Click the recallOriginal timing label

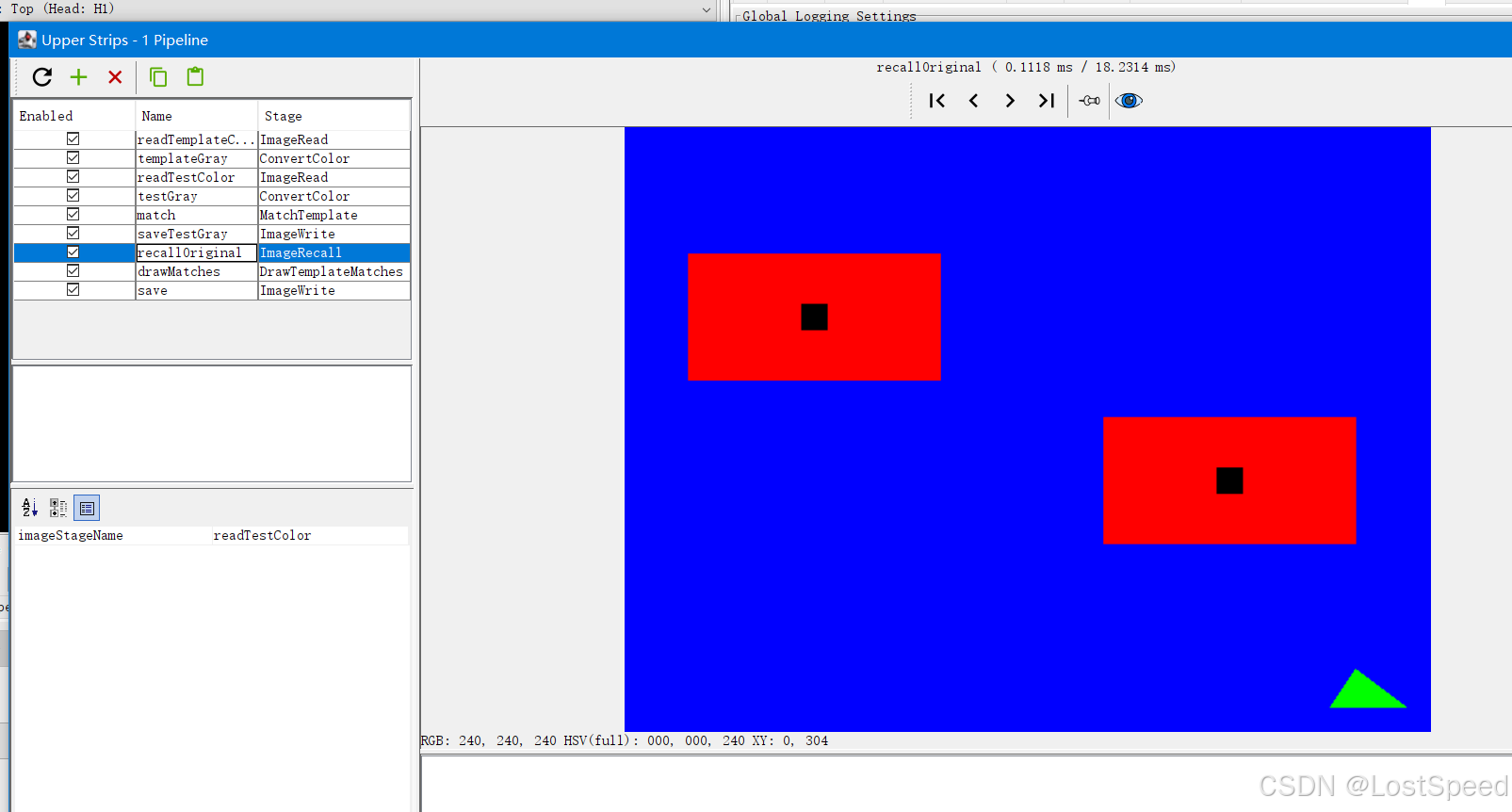1026,67
